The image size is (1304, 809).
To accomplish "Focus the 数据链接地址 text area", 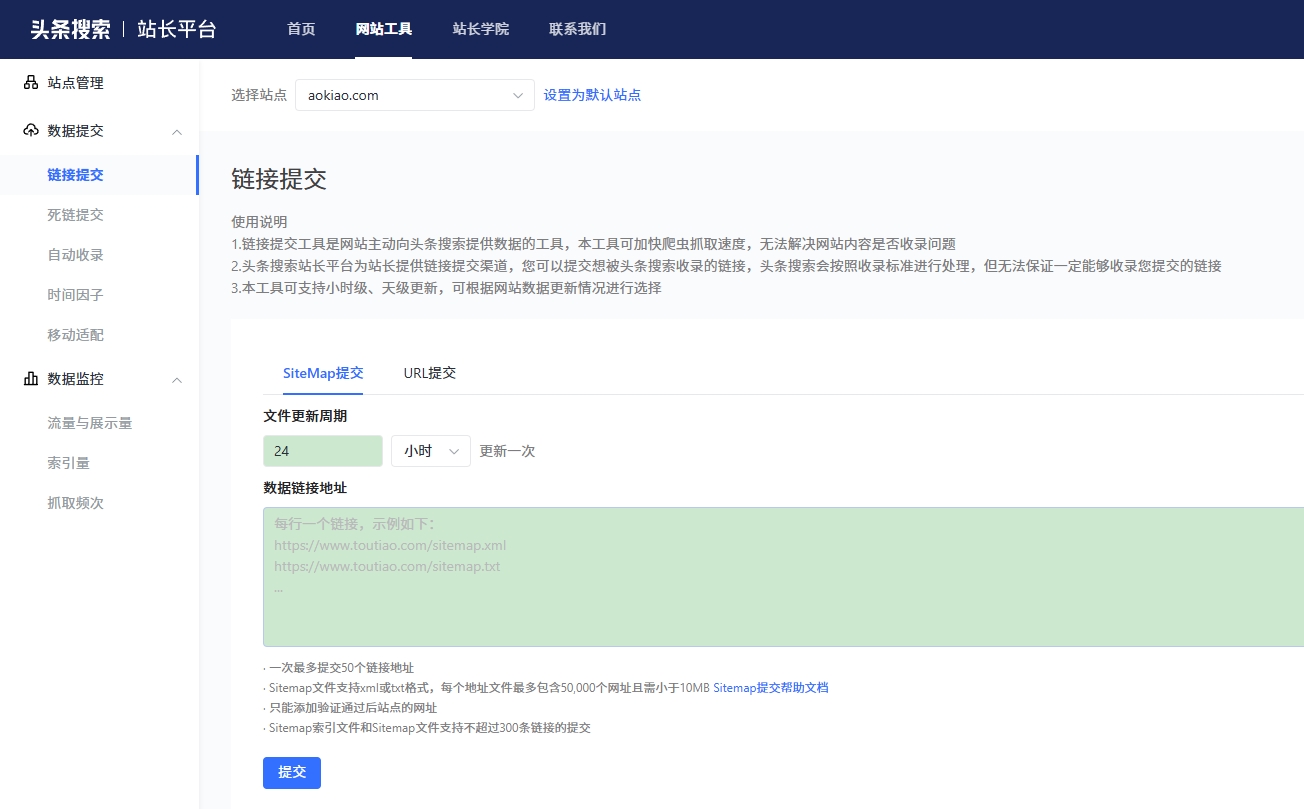I will pos(780,577).
